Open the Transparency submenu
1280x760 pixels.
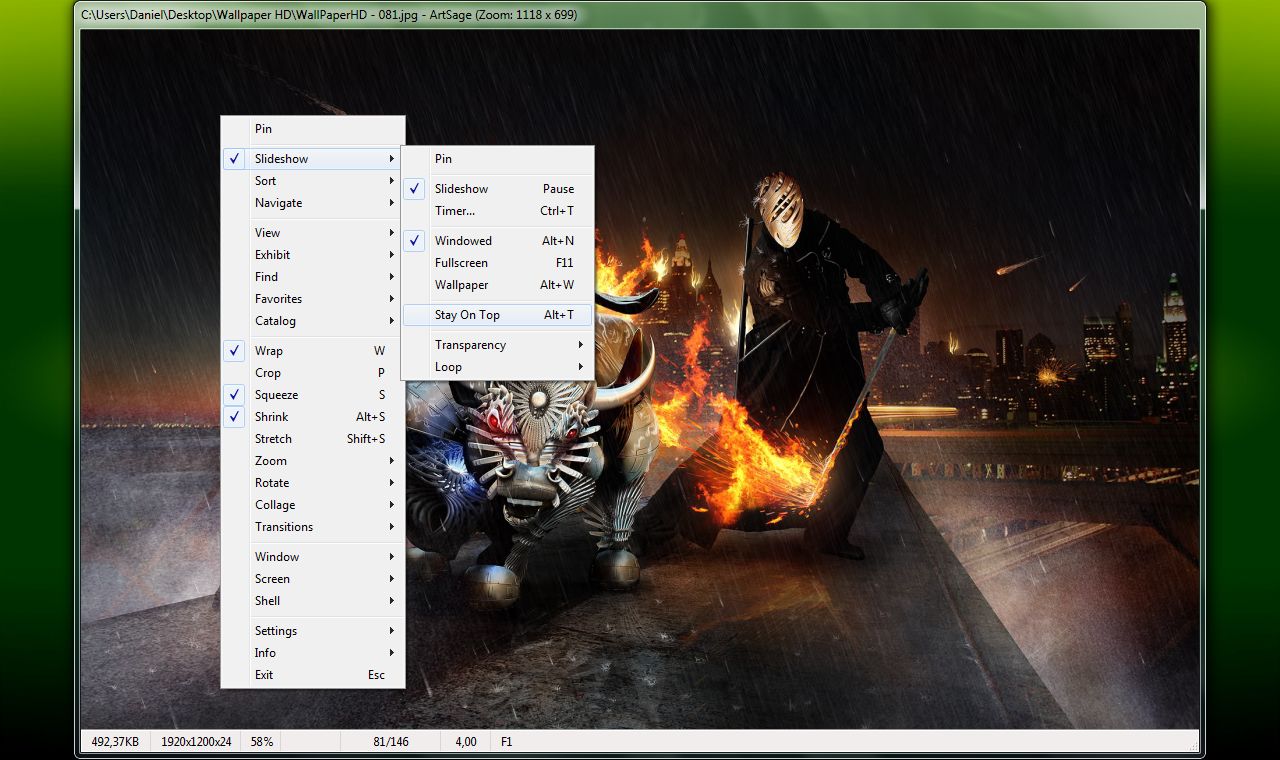497,345
